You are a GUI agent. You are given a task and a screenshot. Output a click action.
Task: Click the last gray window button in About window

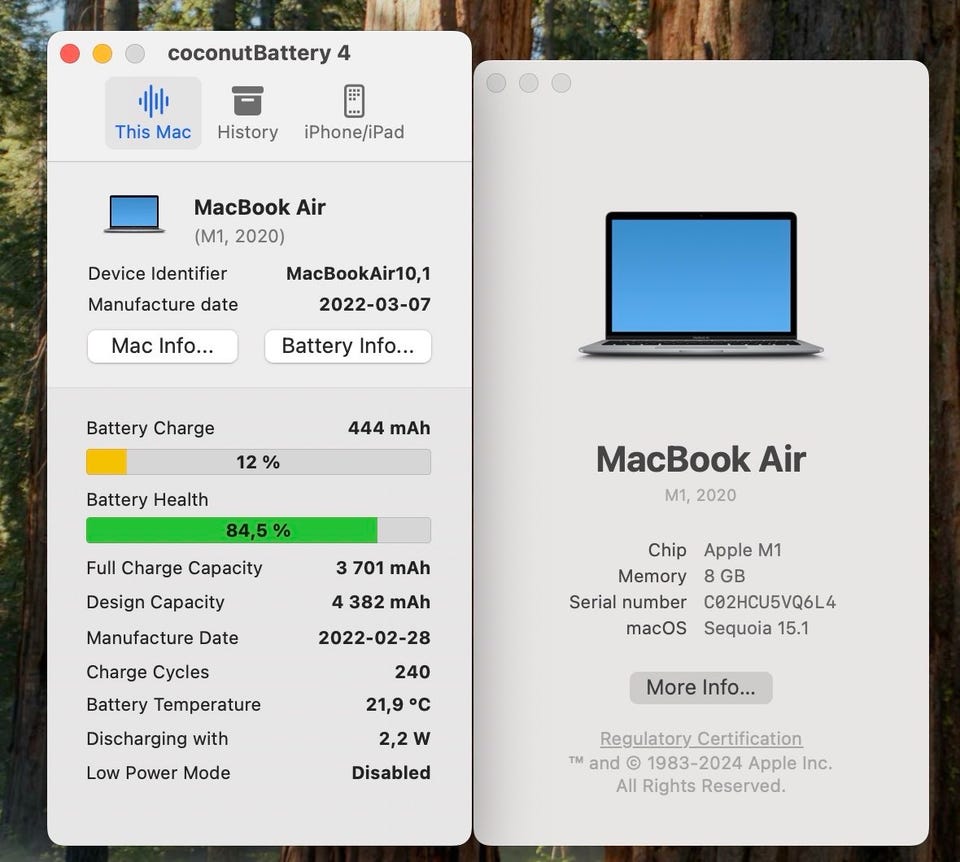point(561,83)
